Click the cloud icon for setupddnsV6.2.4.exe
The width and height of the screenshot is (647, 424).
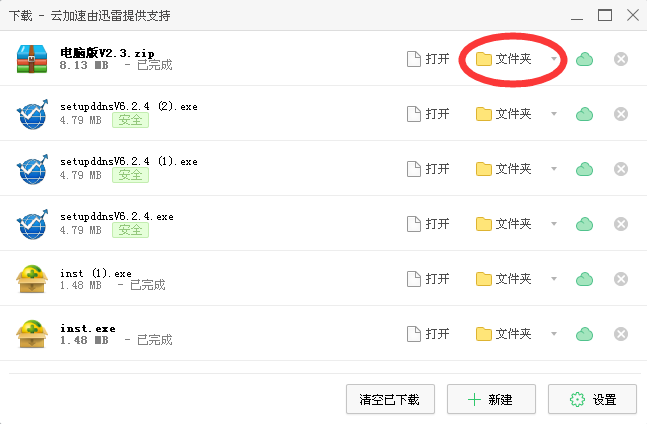click(584, 224)
